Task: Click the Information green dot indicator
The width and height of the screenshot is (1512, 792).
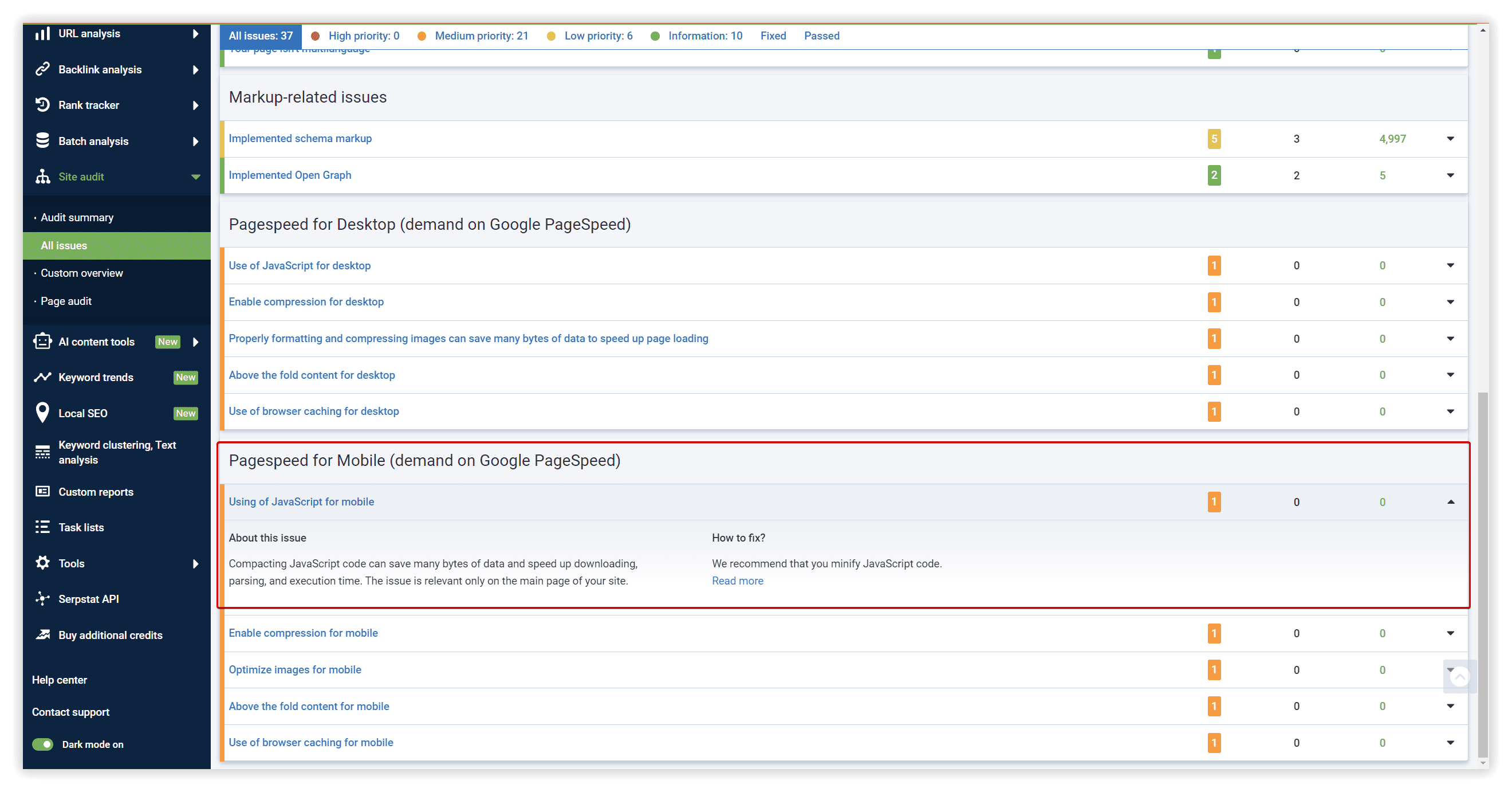Action: [x=655, y=36]
